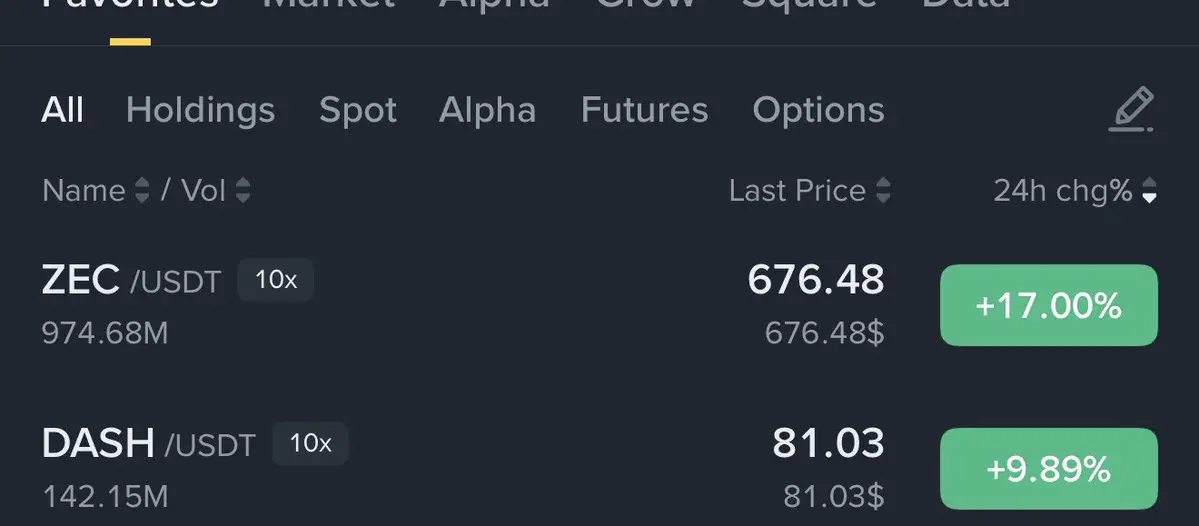Viewport: 1199px width, 526px height.
Task: Tap the ZEC volume 974.68M
Action: (105, 332)
